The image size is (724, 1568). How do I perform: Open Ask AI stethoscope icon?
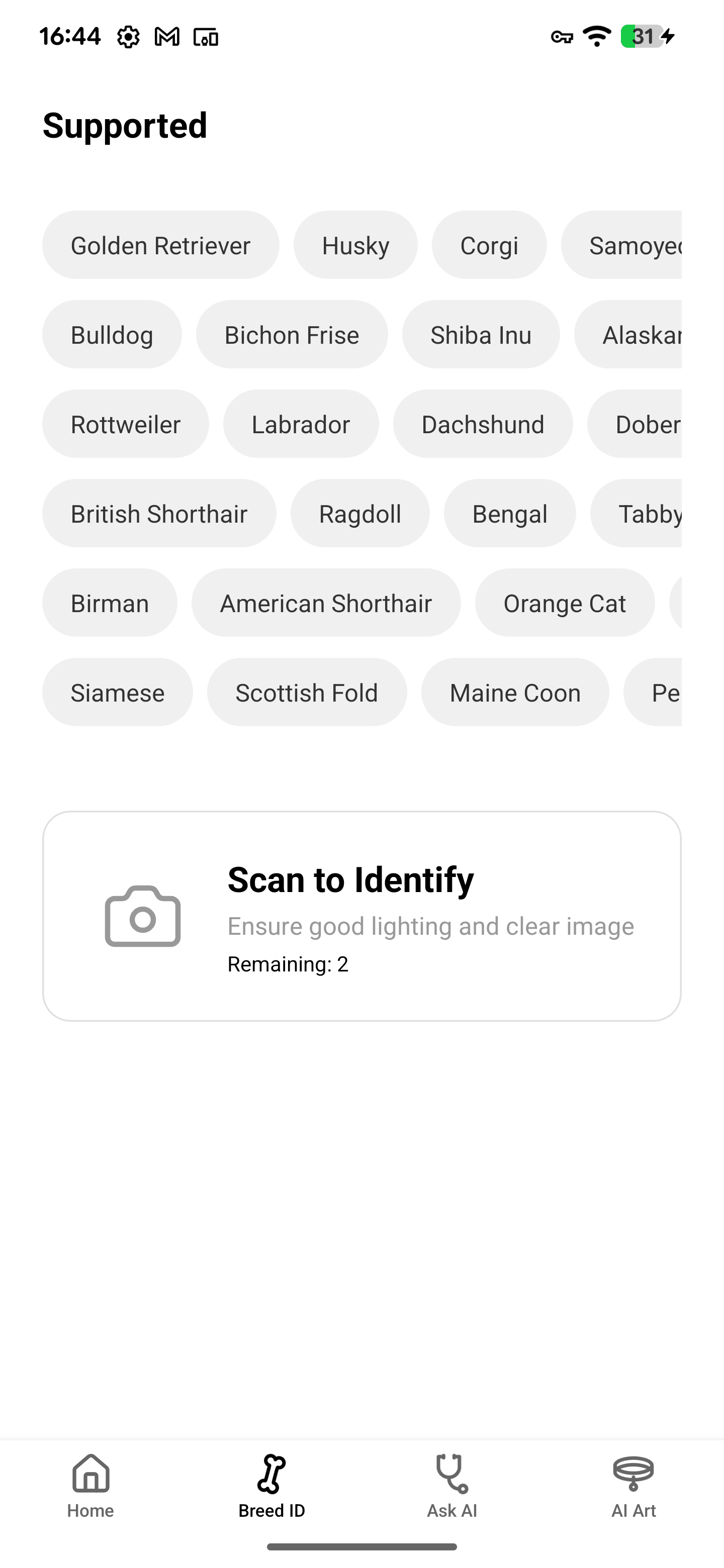coord(452,1474)
